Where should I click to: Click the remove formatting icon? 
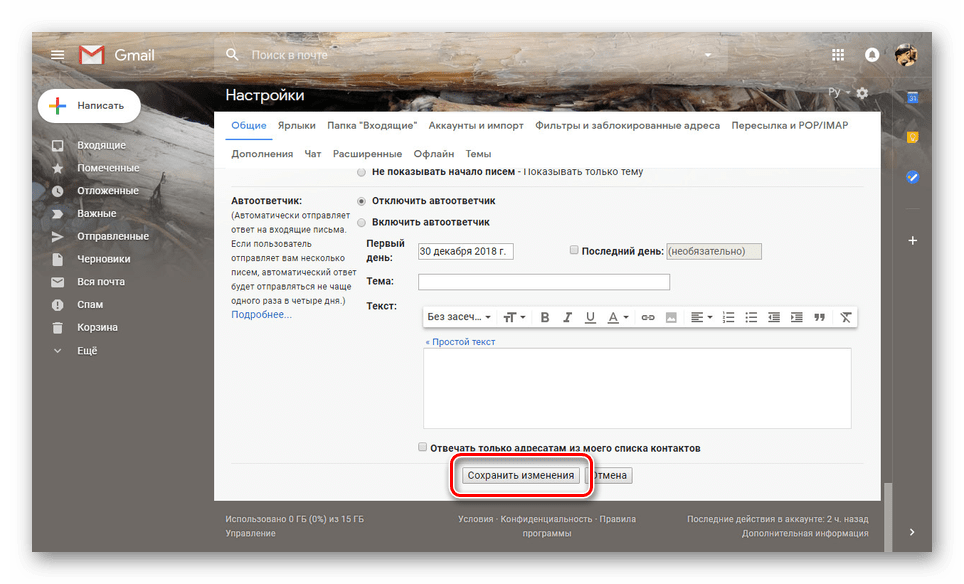pyautogui.click(x=846, y=317)
